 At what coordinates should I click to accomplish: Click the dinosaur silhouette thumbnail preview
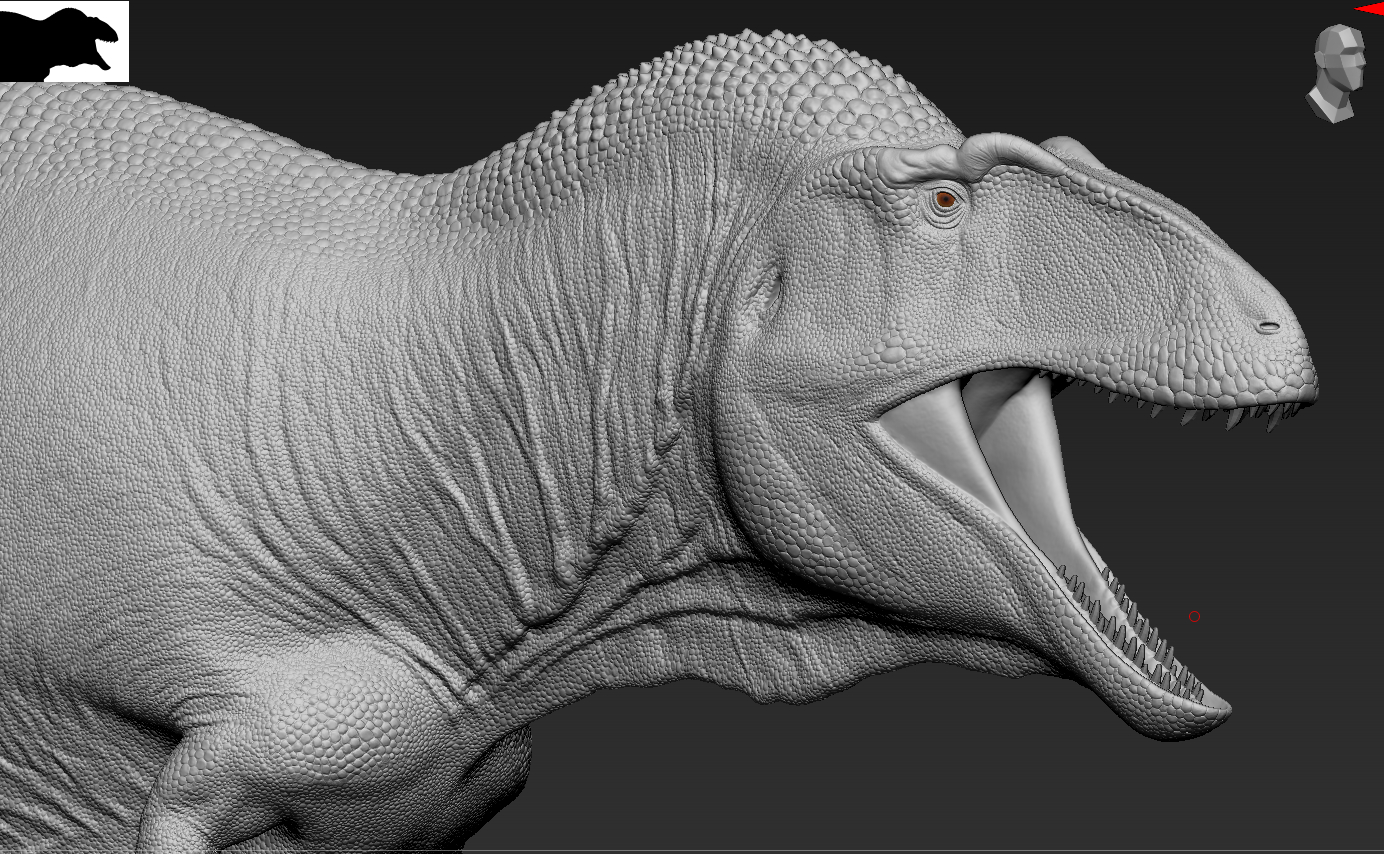pyautogui.click(x=64, y=41)
